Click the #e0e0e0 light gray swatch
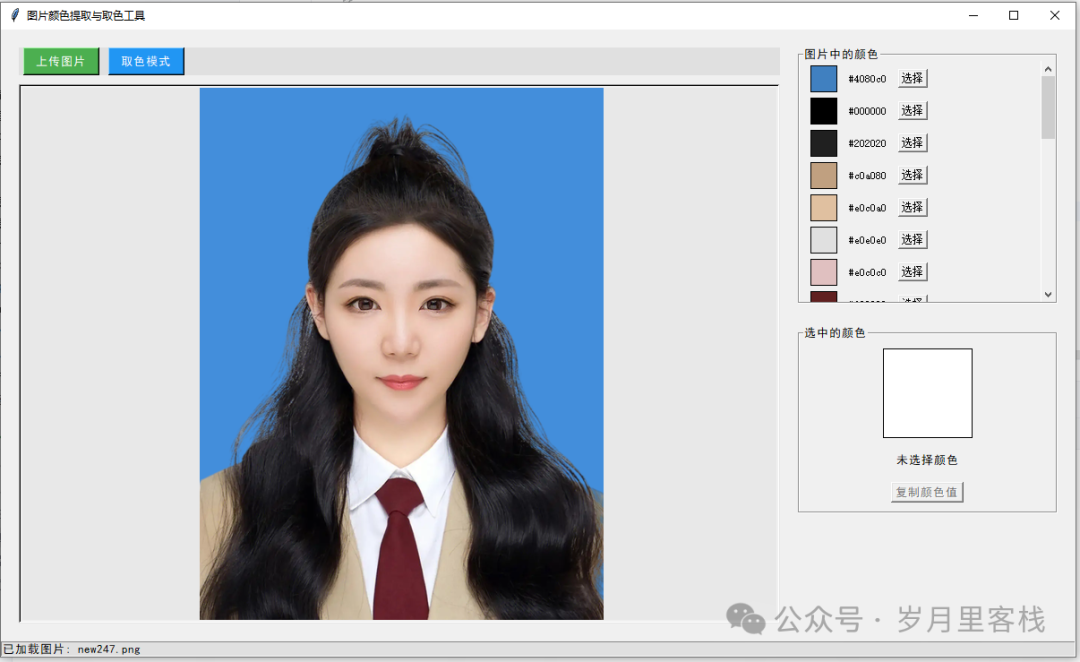 824,240
